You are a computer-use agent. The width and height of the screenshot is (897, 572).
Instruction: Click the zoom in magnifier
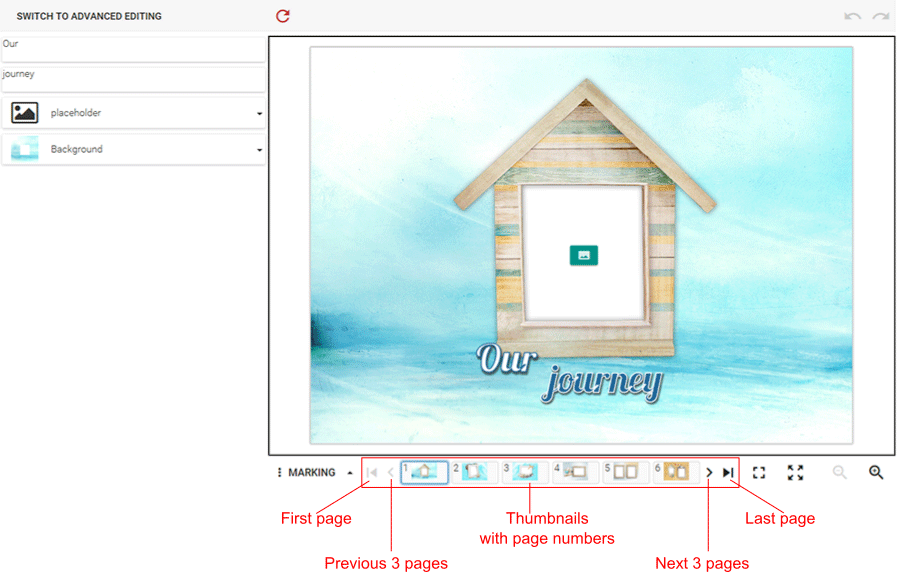tap(876, 472)
